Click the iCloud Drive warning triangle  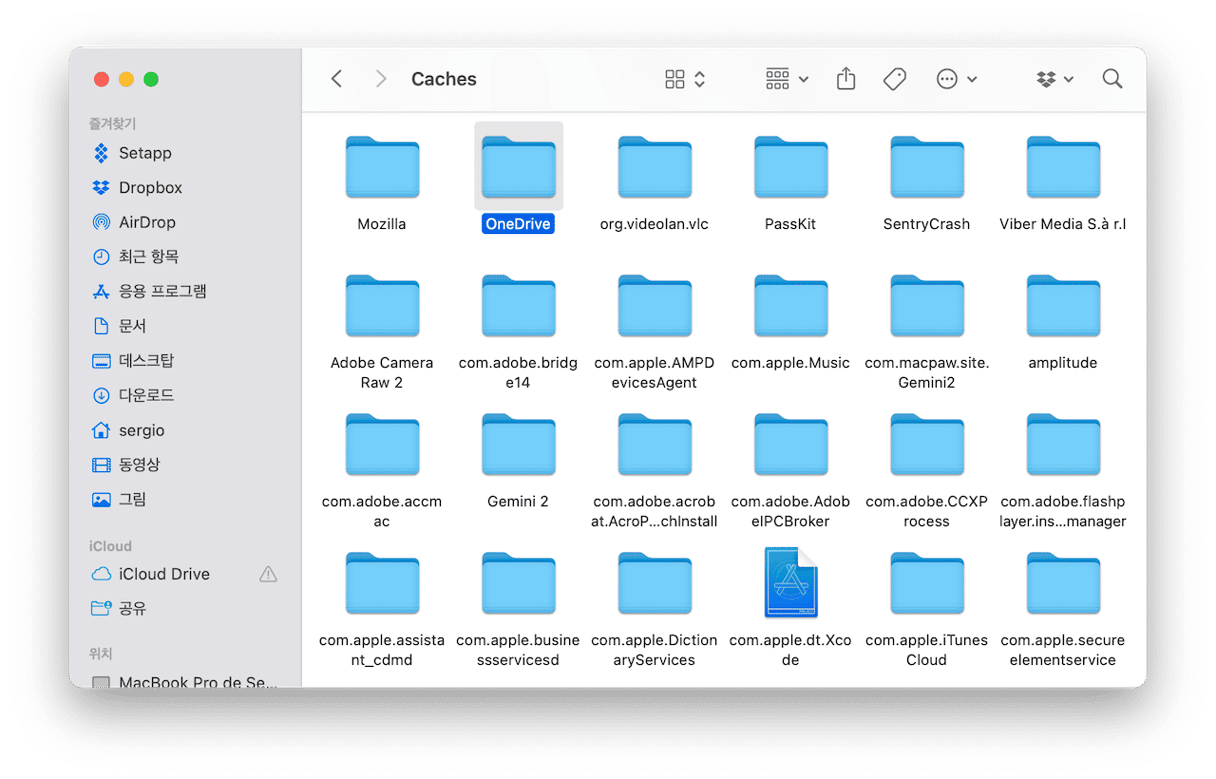[x=268, y=574]
